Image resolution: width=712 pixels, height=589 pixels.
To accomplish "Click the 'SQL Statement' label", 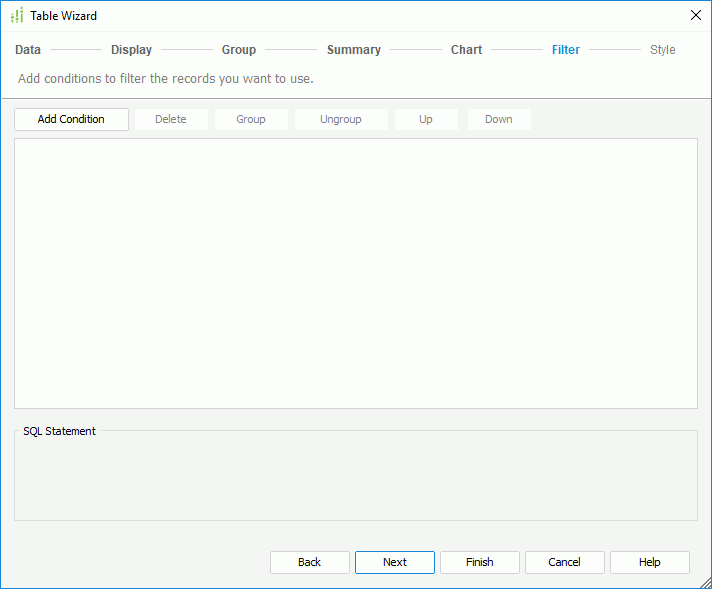I will [x=59, y=431].
